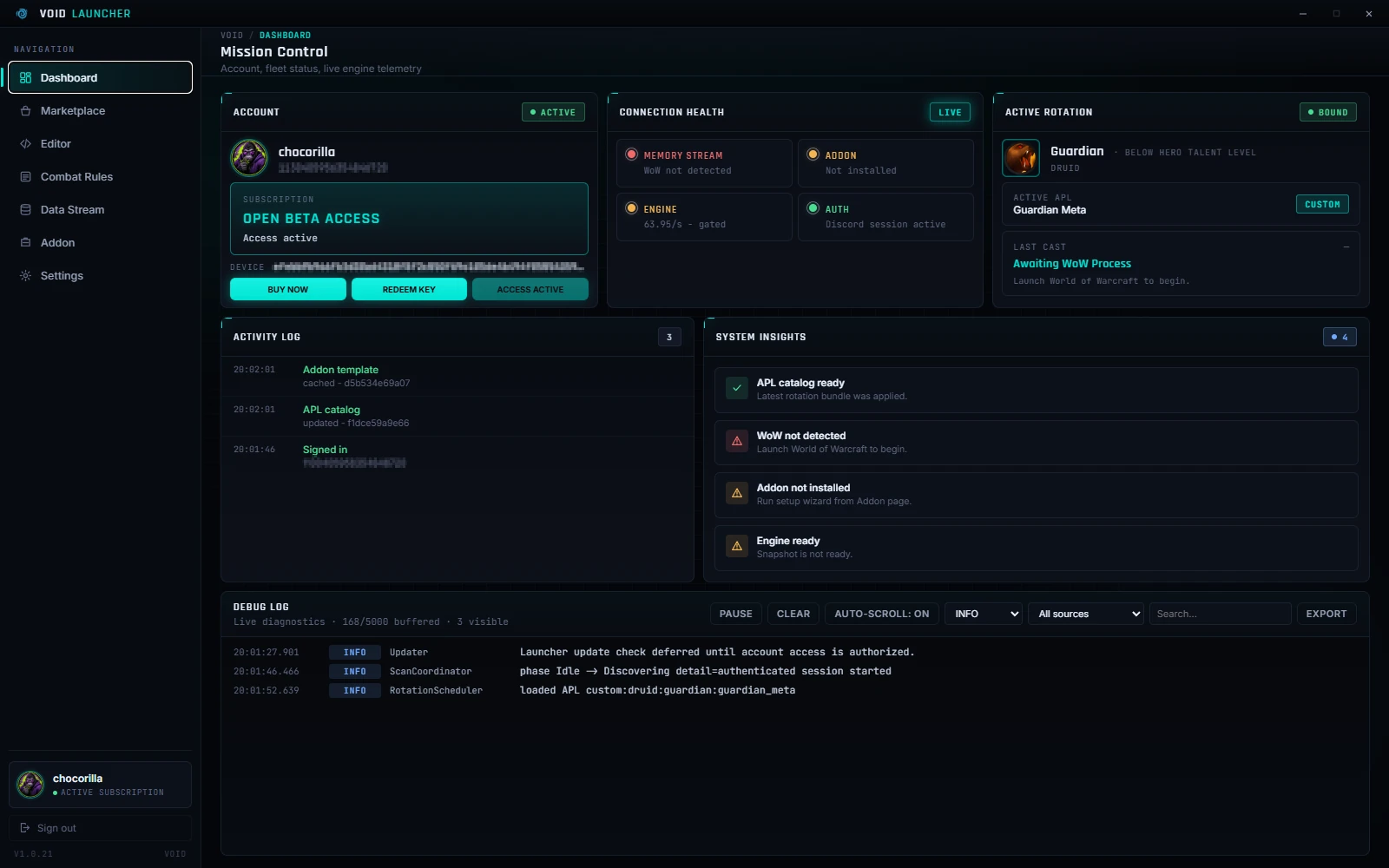Open the Dashboard navigation item
The height and width of the screenshot is (868, 1389).
click(100, 77)
